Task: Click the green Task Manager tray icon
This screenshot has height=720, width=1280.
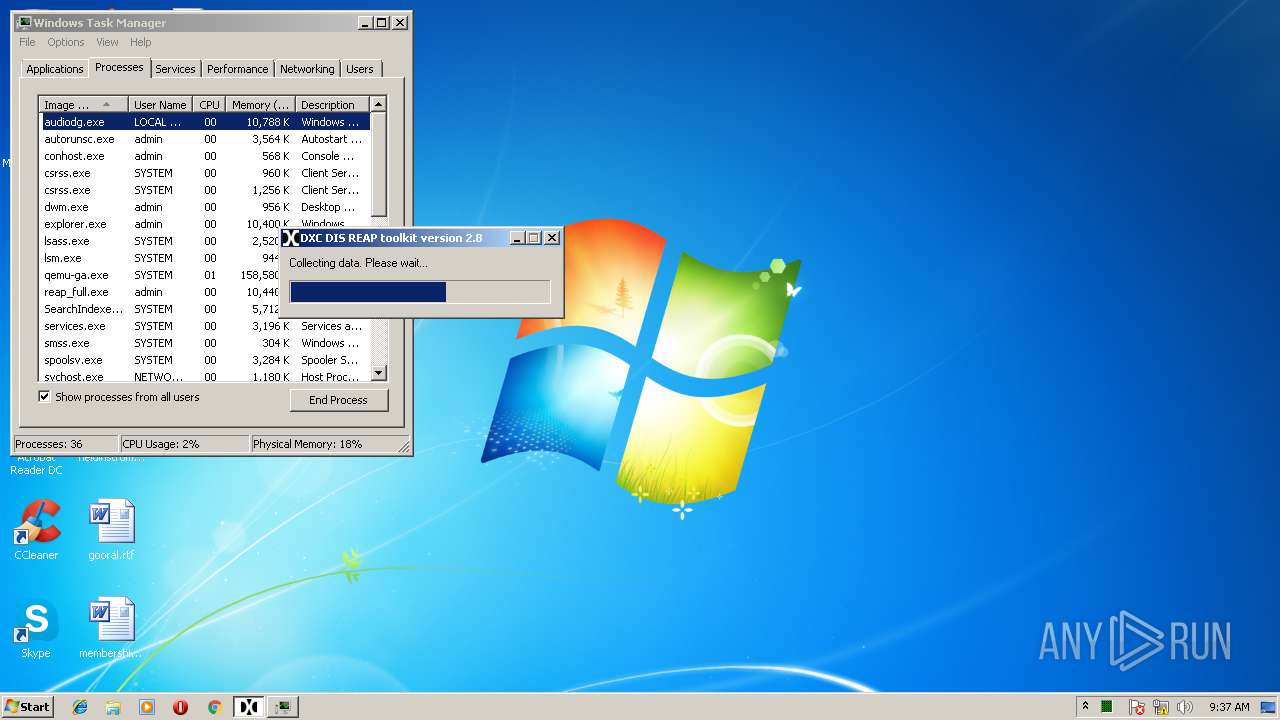Action: [x=1107, y=707]
